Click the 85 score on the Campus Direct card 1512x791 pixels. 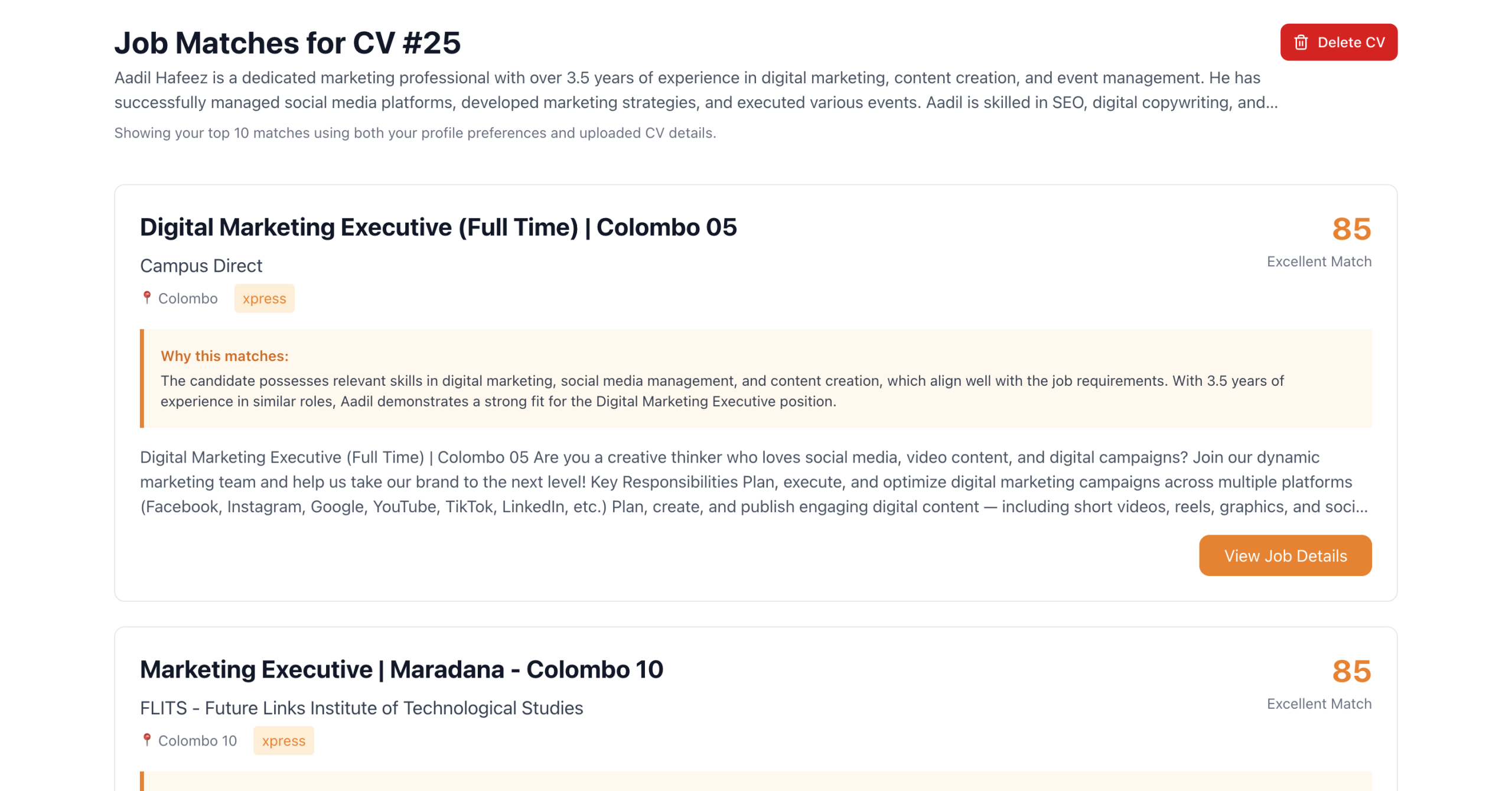click(x=1351, y=229)
